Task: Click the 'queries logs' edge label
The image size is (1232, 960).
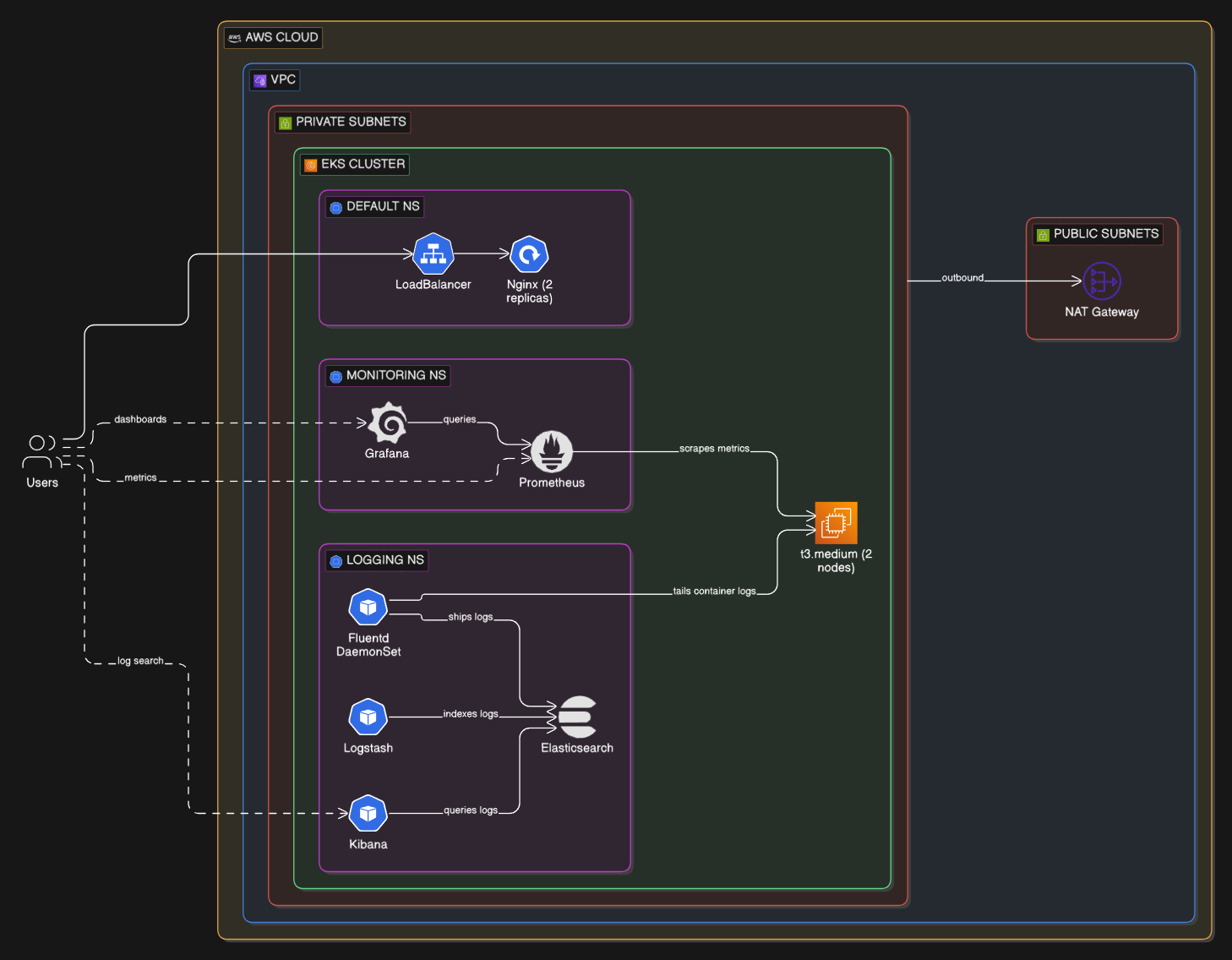Action: [471, 810]
